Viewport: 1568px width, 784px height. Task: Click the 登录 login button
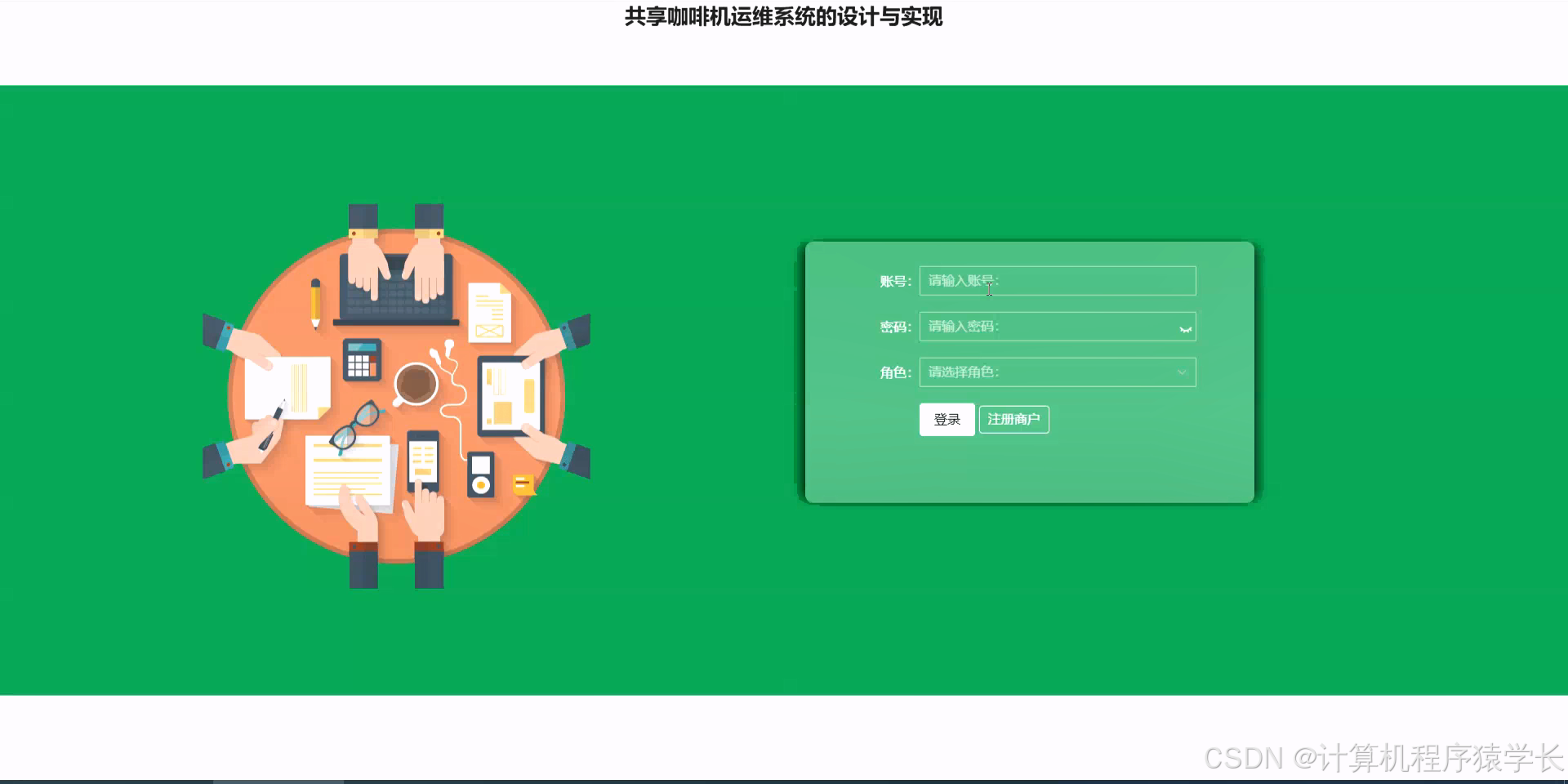click(x=947, y=420)
